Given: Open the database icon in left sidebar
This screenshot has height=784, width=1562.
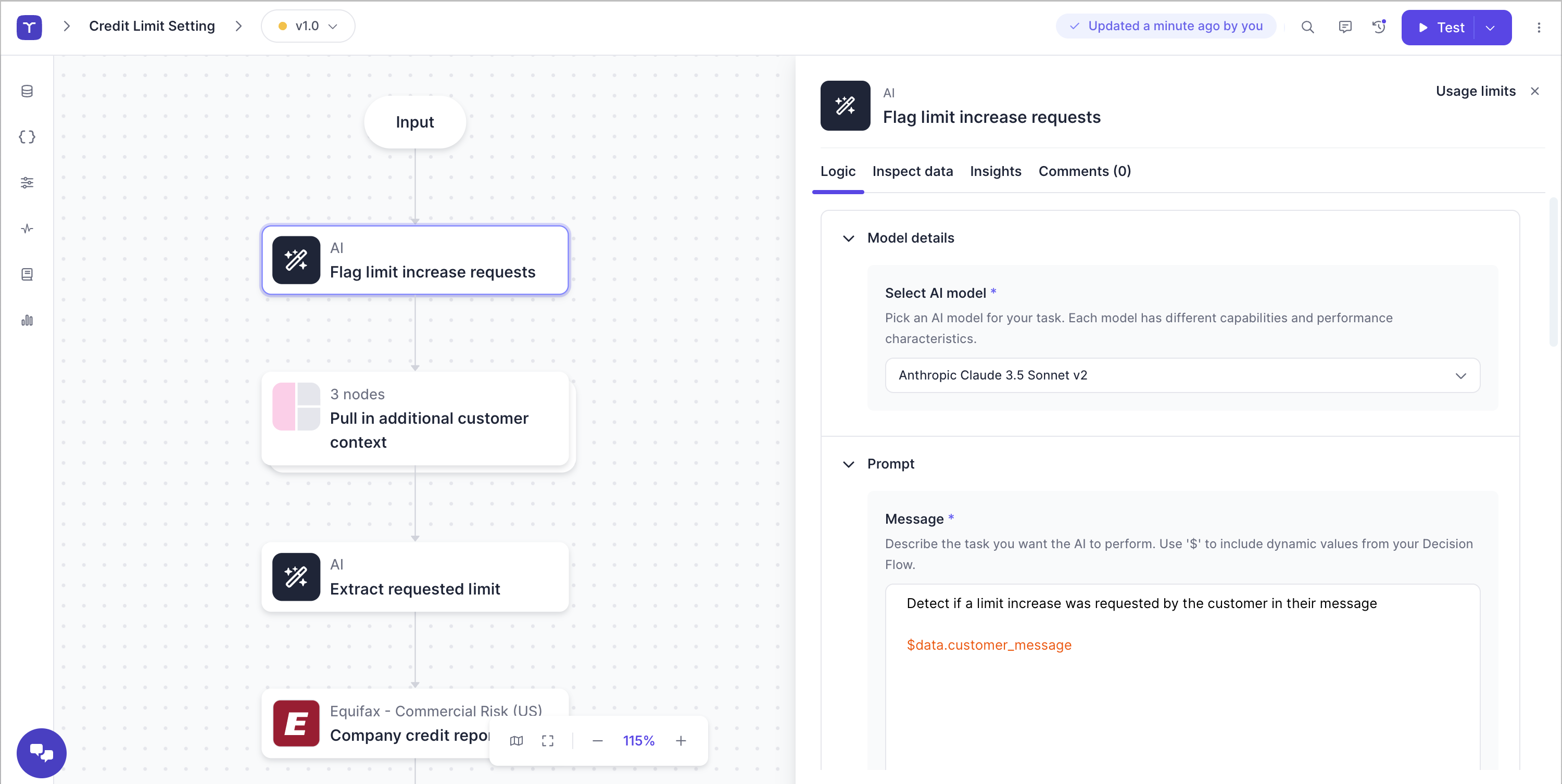Looking at the screenshot, I should pos(27,91).
